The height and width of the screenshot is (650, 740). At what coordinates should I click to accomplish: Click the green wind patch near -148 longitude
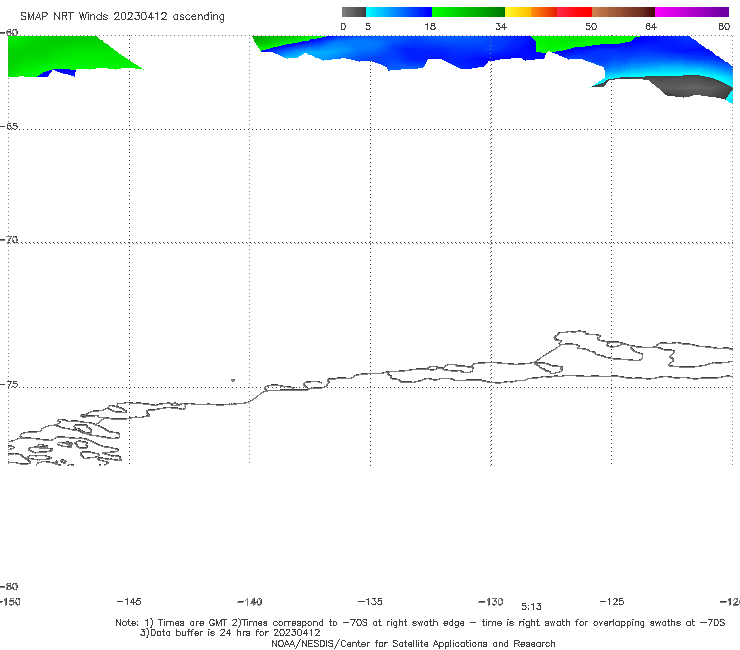[61, 54]
